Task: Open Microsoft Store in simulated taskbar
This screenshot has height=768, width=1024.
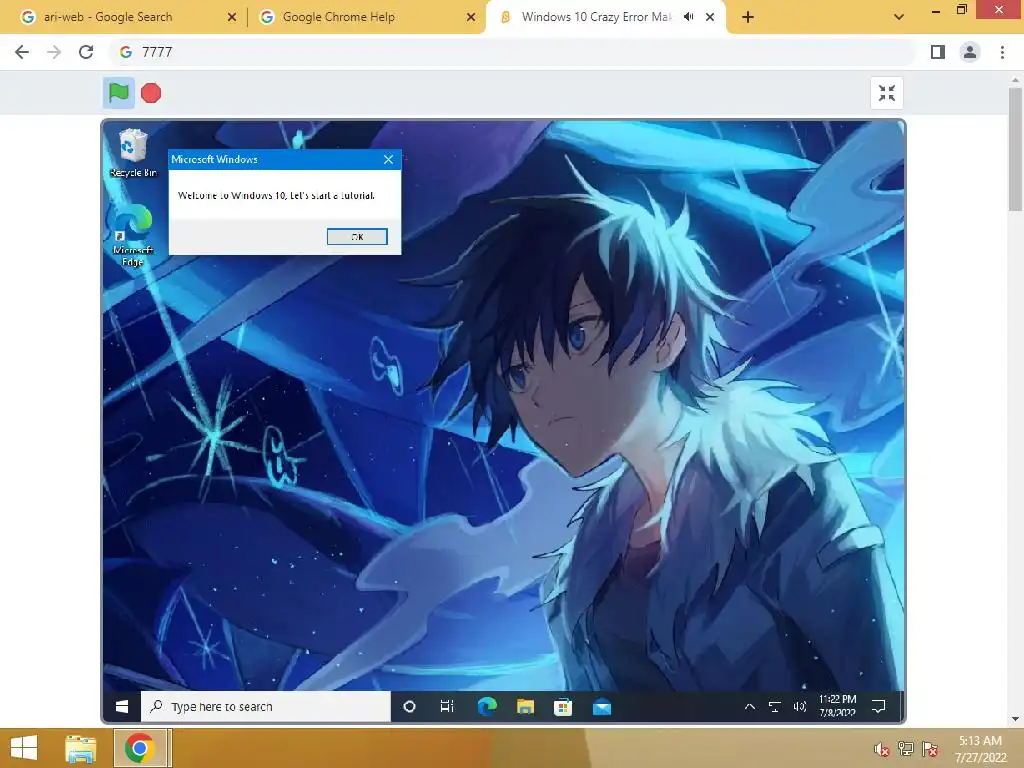Action: click(x=563, y=707)
